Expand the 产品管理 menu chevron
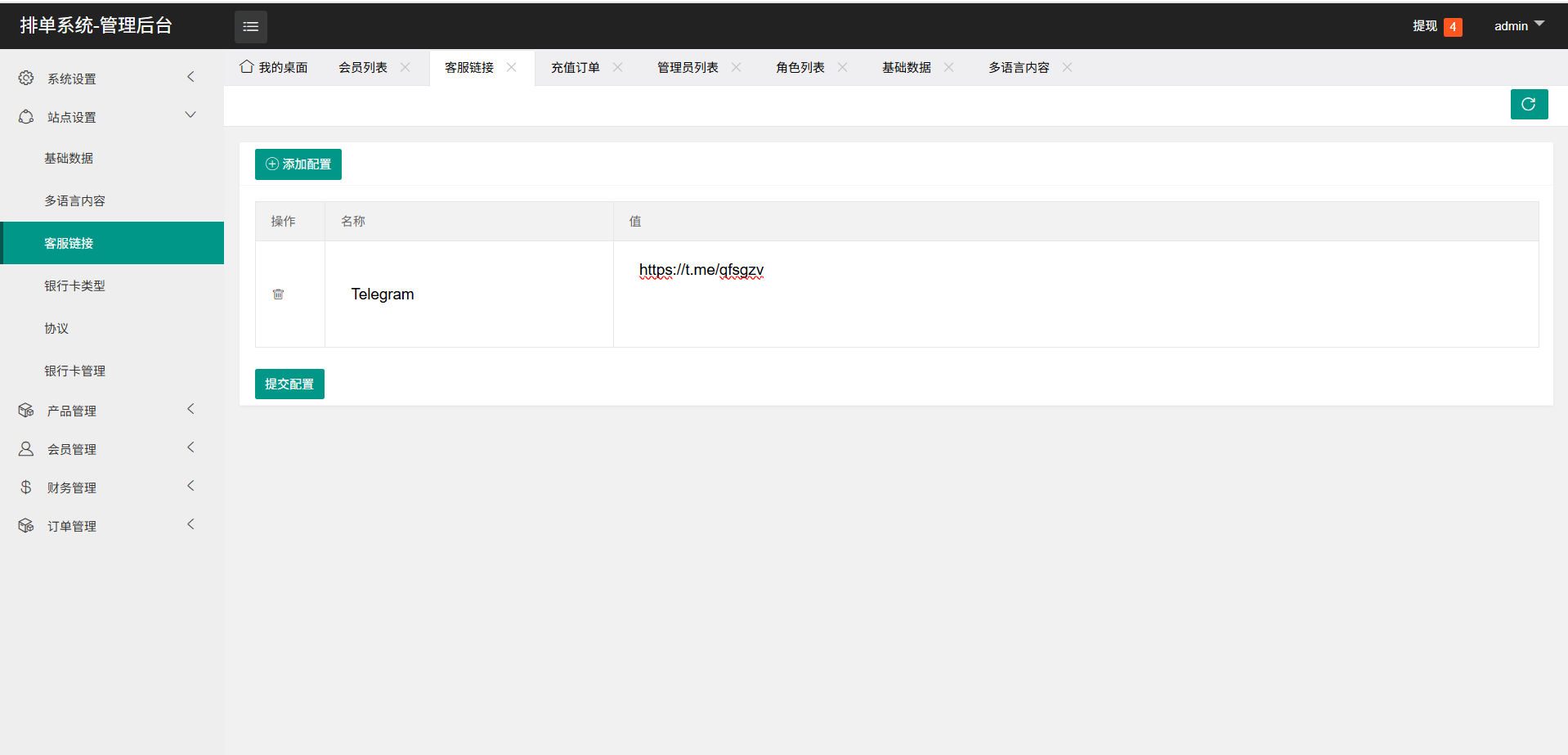 pyautogui.click(x=190, y=409)
